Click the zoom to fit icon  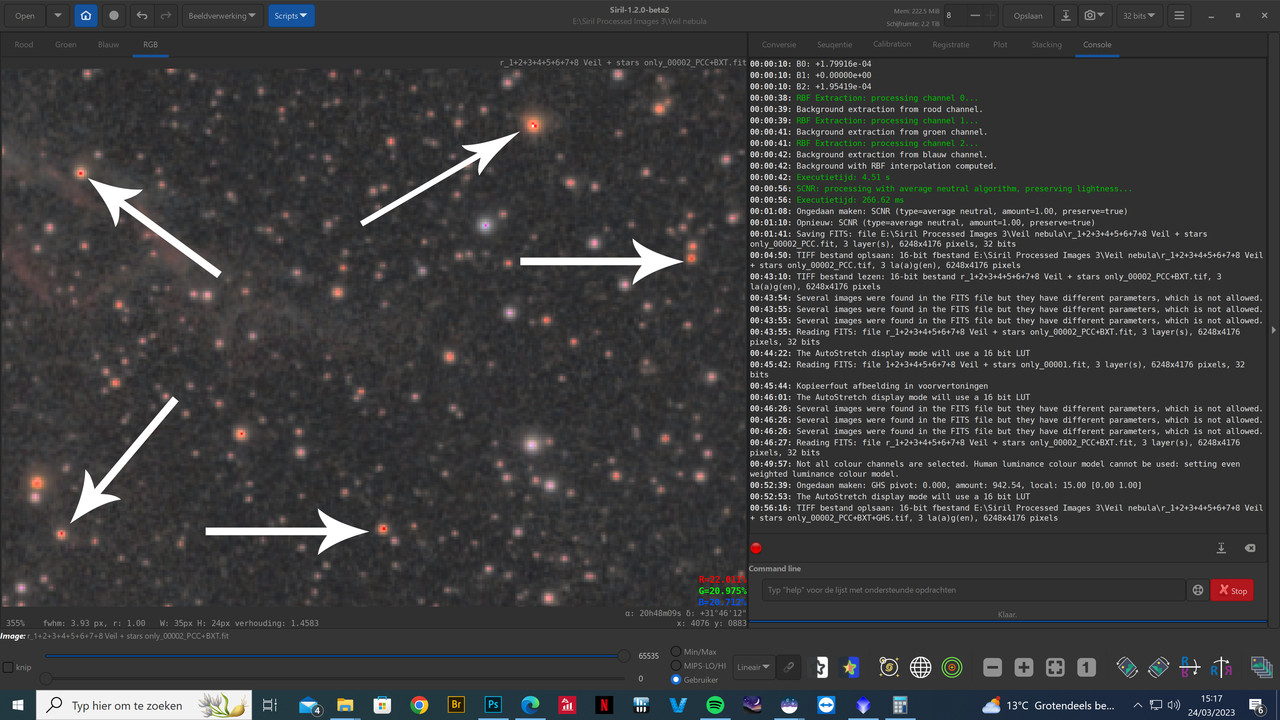click(x=1055, y=668)
